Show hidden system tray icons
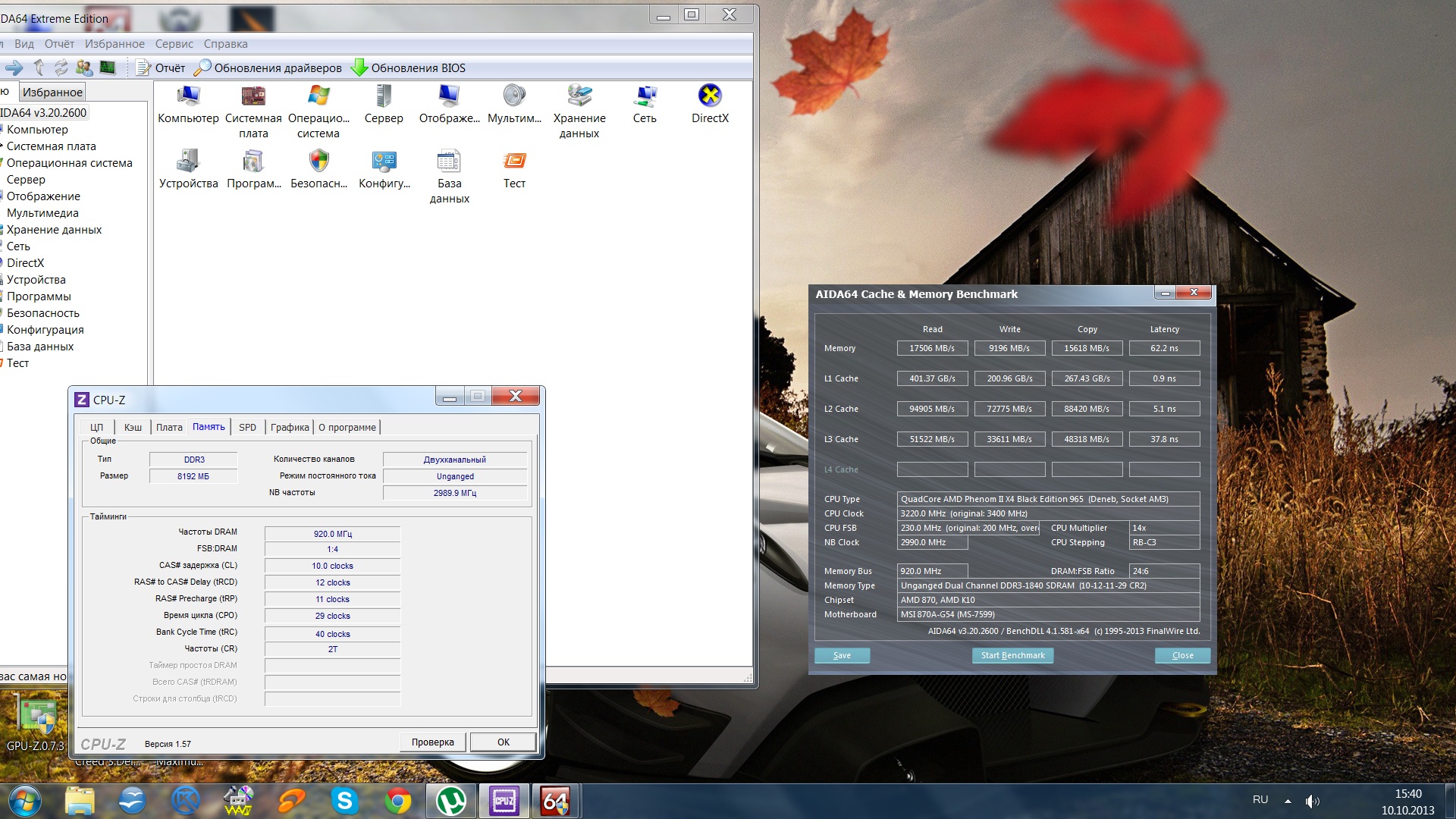Screen dimensions: 1456x819 coord(1288,801)
